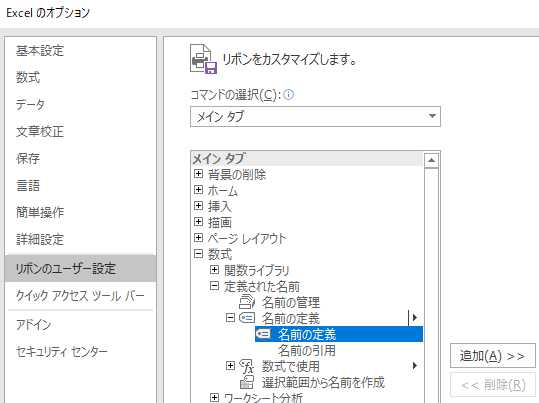The height and width of the screenshot is (403, 539).
Task: Select the 数式で使用 label
Action: point(291,366)
